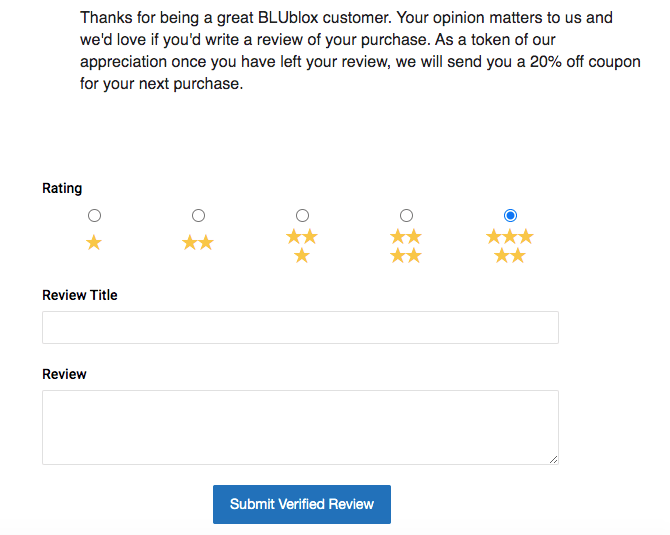Click the Review Title label text
The image size is (670, 535).
tap(80, 295)
